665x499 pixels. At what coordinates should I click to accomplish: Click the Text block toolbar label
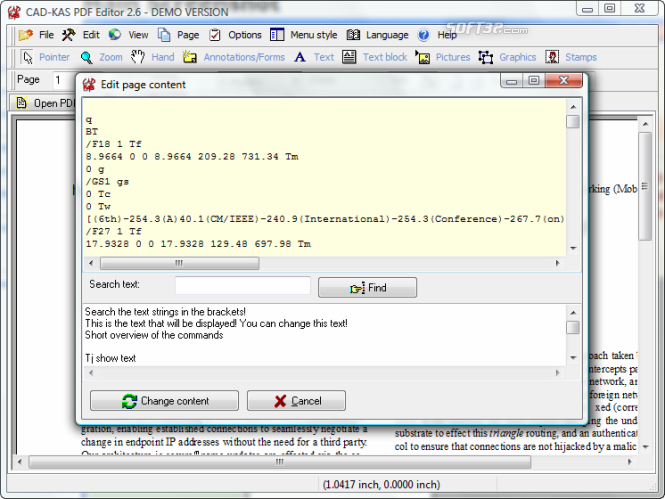click(x=385, y=57)
